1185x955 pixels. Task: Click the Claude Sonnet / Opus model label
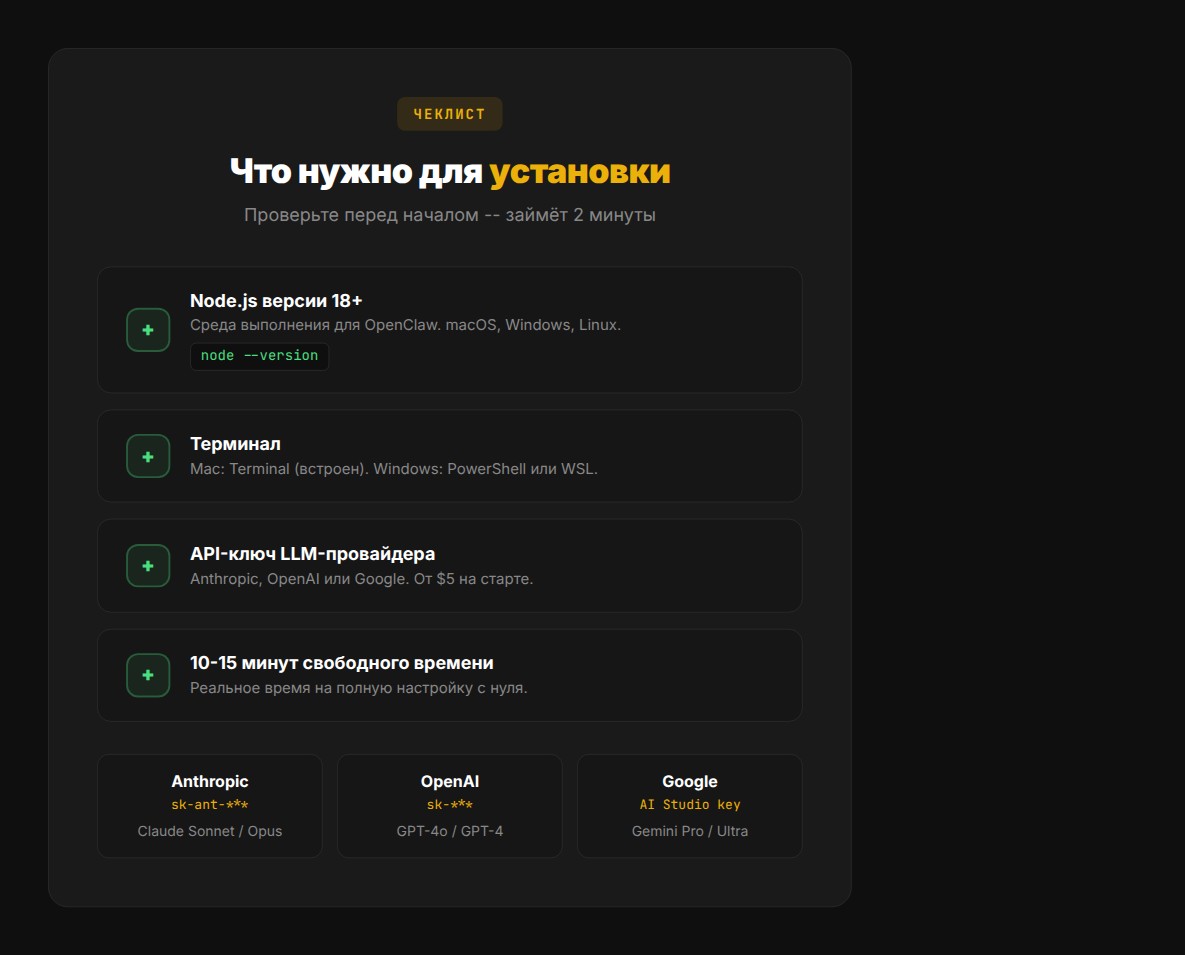(209, 831)
